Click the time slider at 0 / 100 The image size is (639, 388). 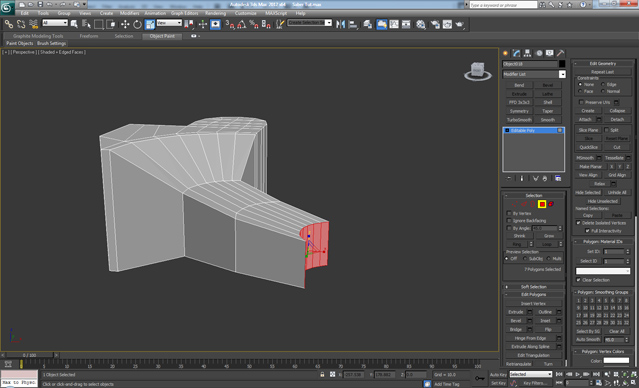(29, 355)
